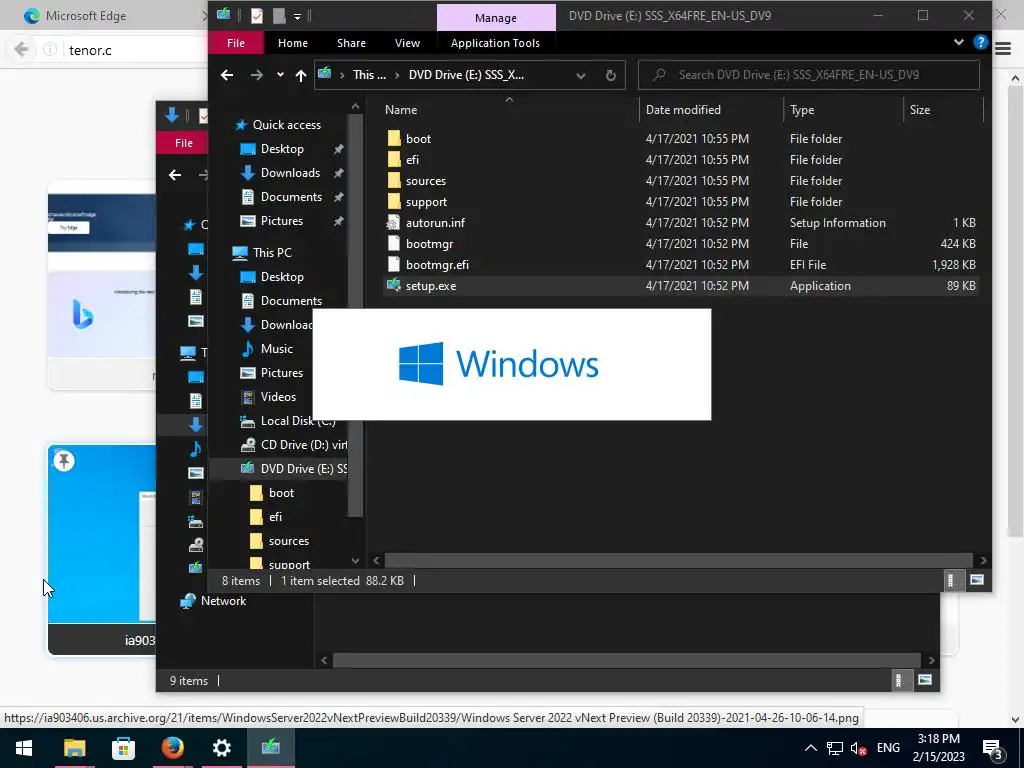Open the Edge hamburger menu

[1003, 50]
